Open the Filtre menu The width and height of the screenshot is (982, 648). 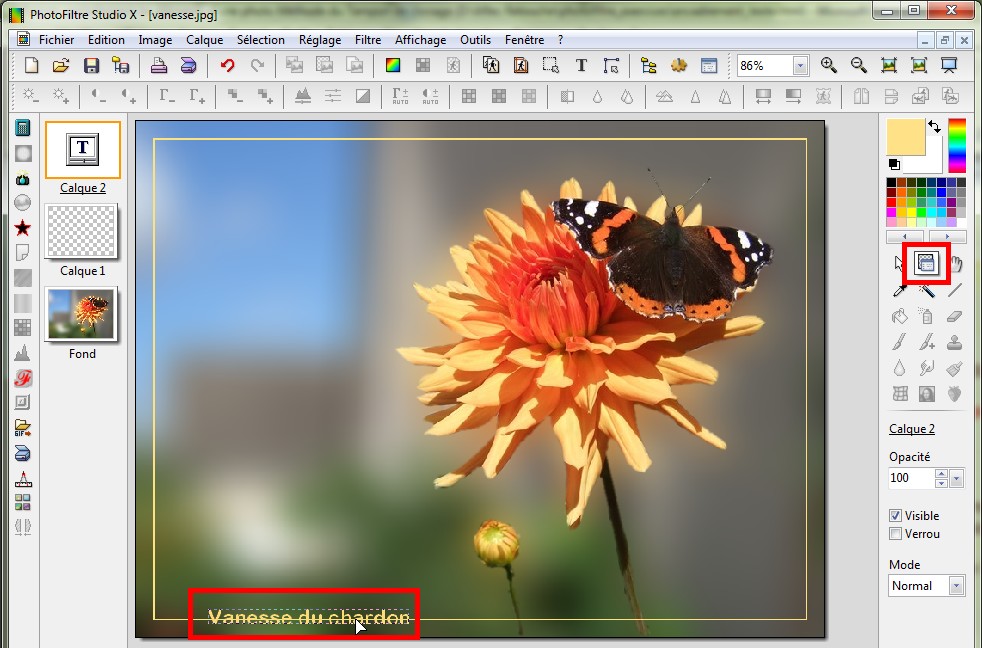pos(368,39)
